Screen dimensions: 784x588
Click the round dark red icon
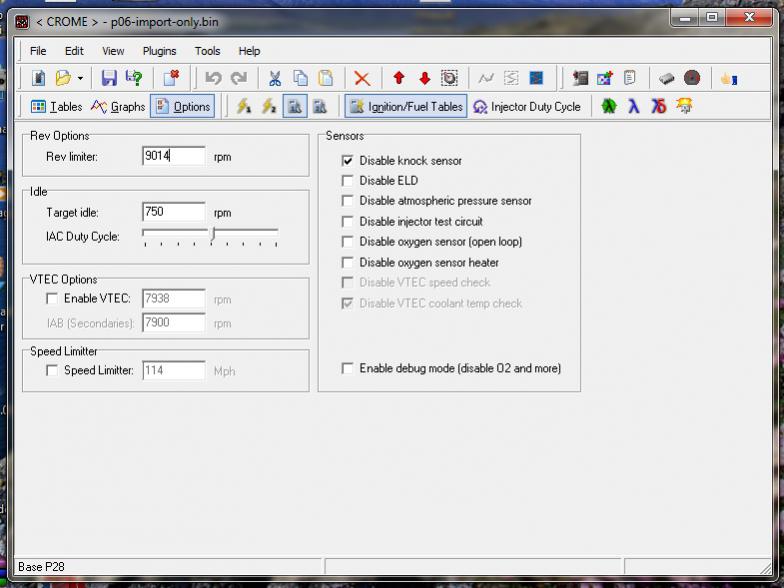(x=692, y=78)
